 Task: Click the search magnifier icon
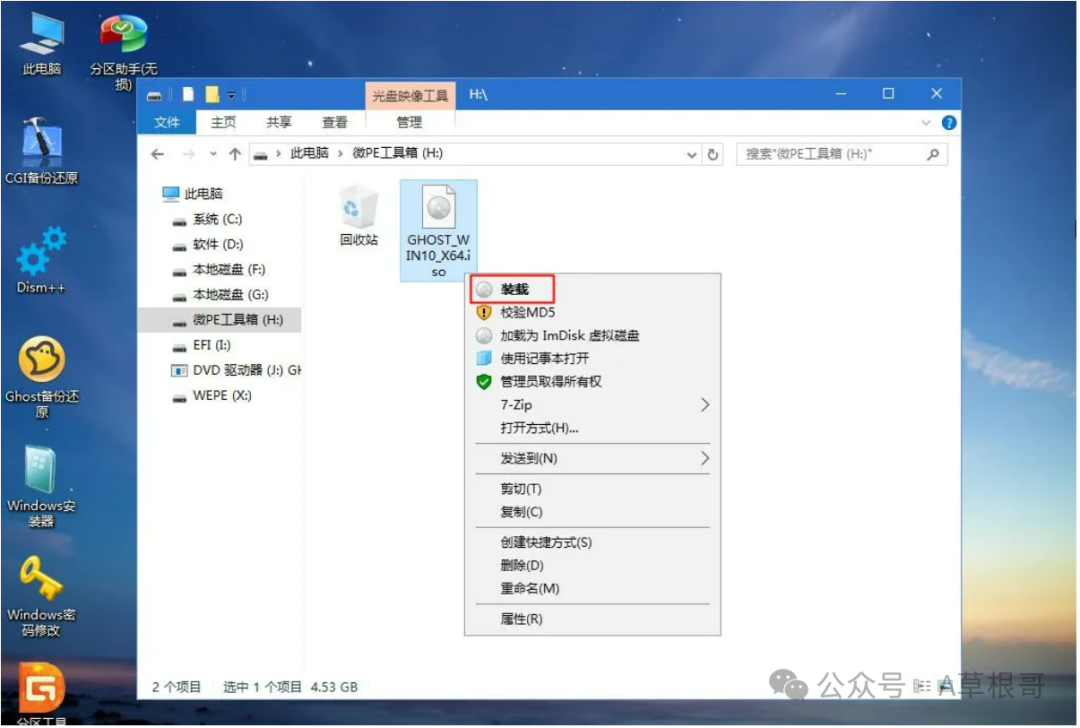(x=933, y=154)
